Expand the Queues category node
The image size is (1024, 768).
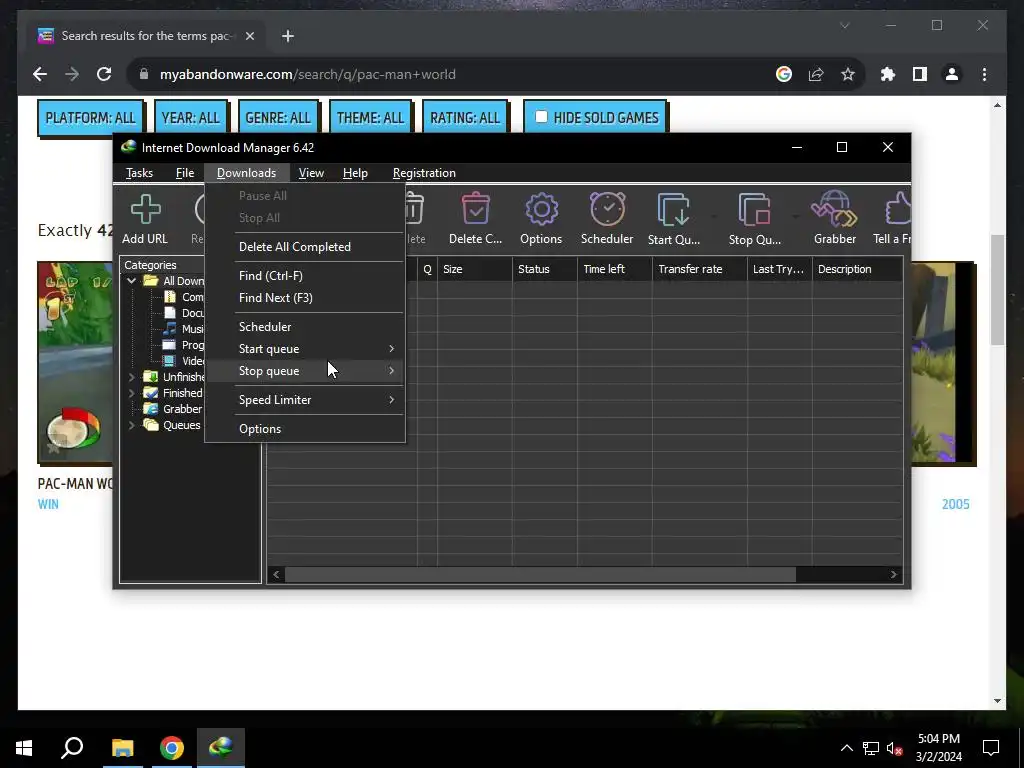[131, 425]
